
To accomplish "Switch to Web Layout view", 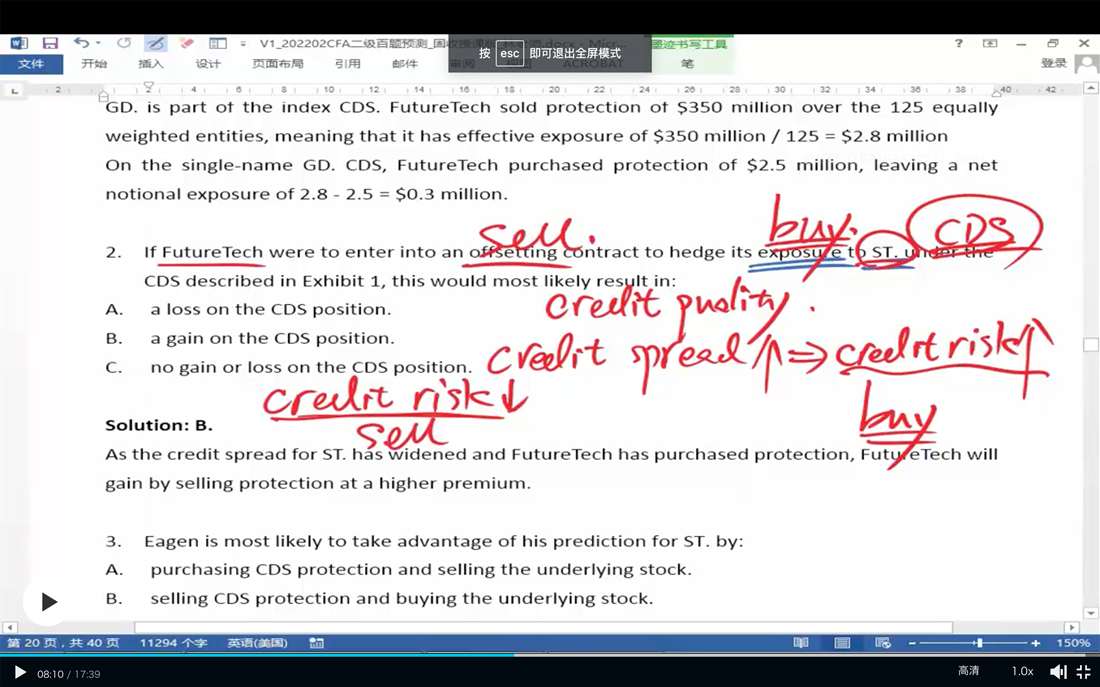I will [x=883, y=643].
